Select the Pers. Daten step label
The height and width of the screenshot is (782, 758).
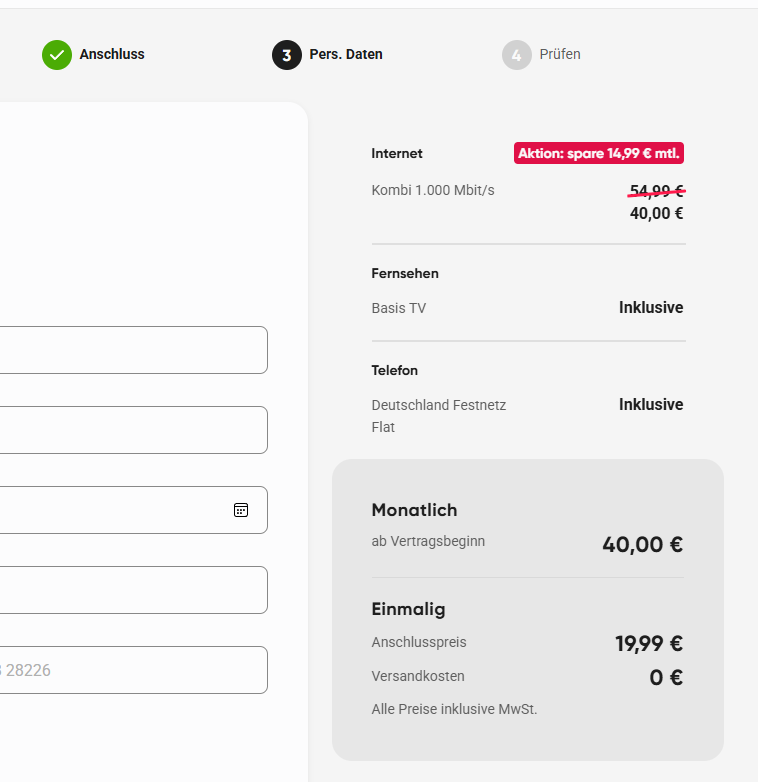(x=346, y=55)
